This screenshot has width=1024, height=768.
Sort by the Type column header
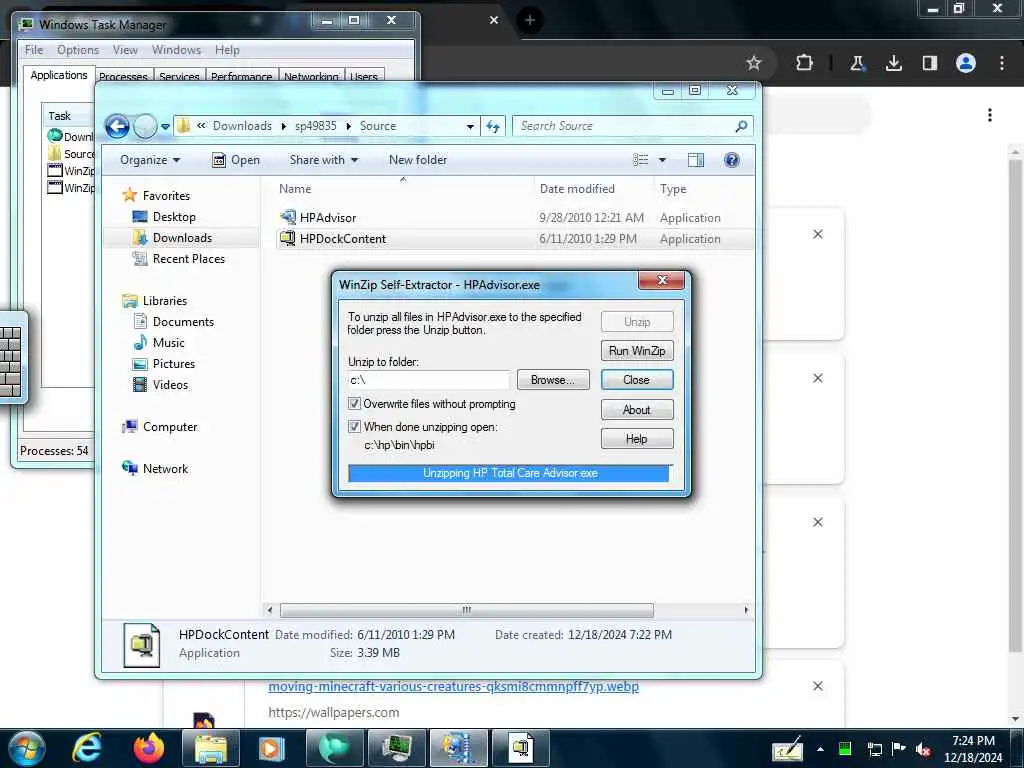pos(673,189)
